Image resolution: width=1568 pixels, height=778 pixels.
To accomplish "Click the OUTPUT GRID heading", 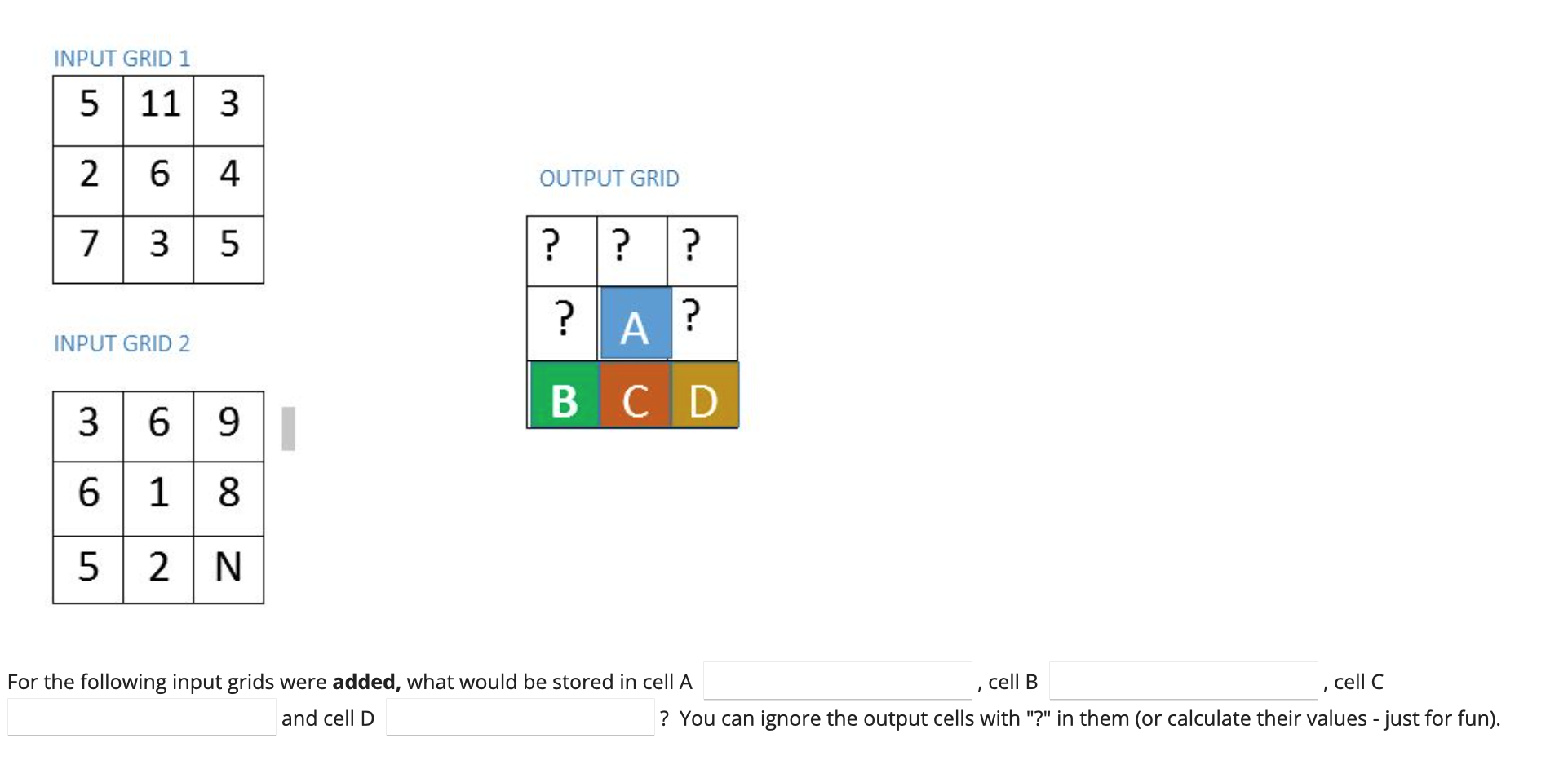I will click(609, 178).
